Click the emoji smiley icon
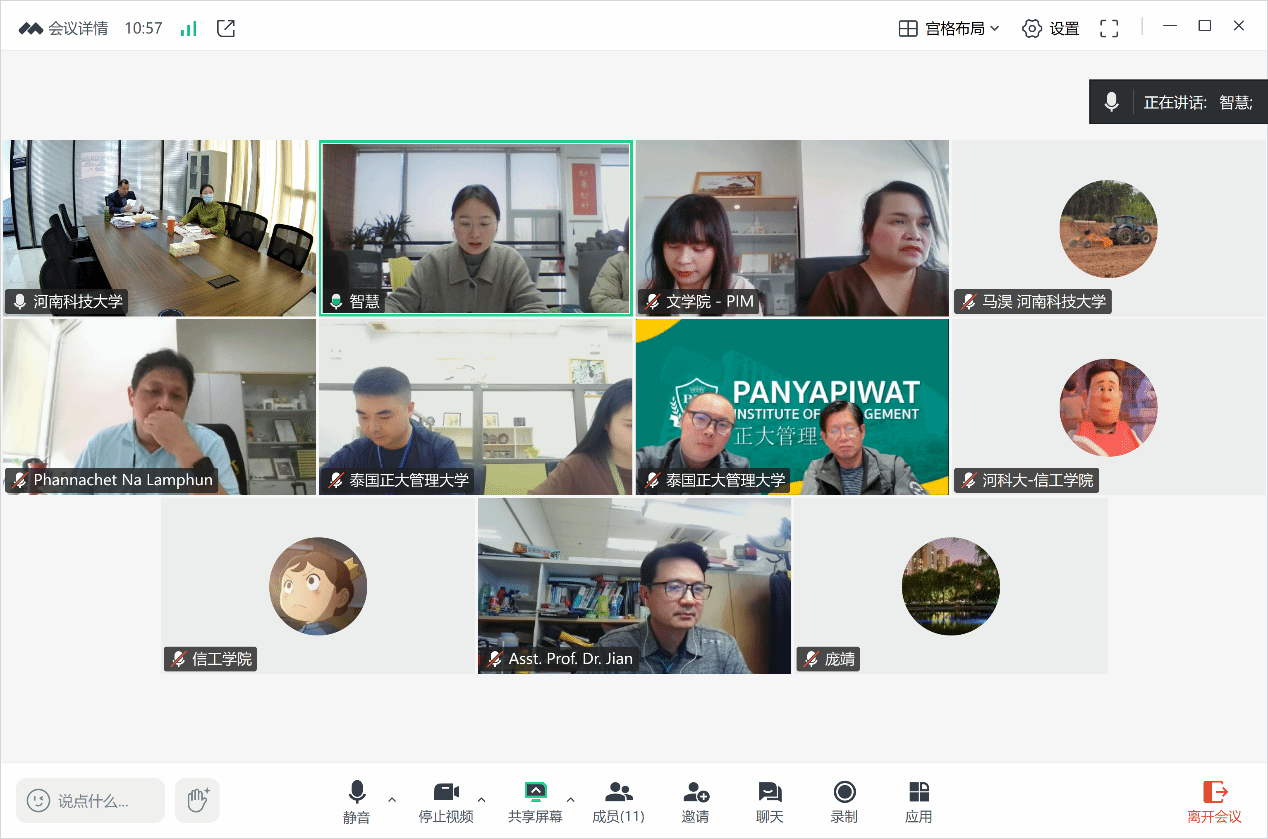 [38, 800]
